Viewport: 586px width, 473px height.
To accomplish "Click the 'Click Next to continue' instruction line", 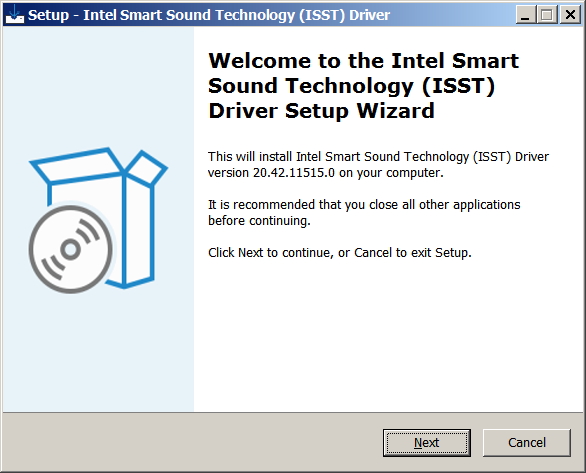I will pyautogui.click(x=340, y=253).
